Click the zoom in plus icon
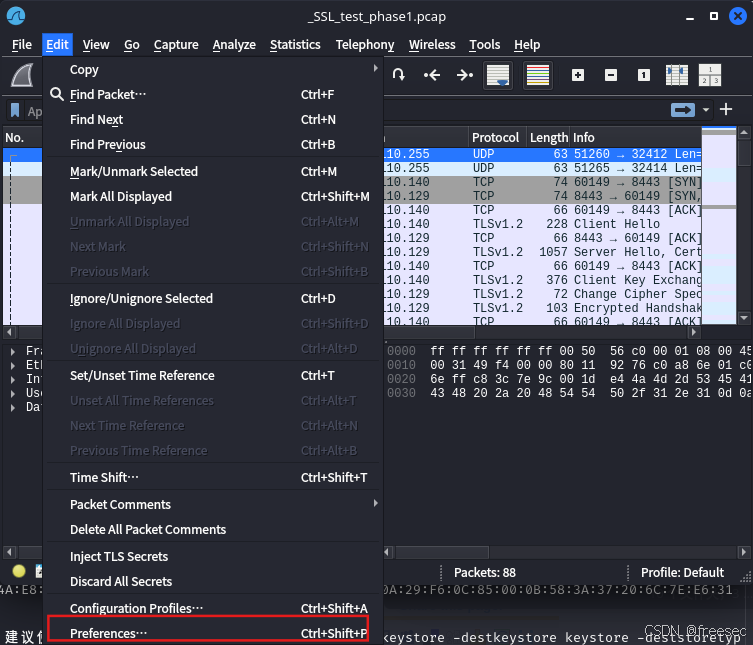 [578, 75]
